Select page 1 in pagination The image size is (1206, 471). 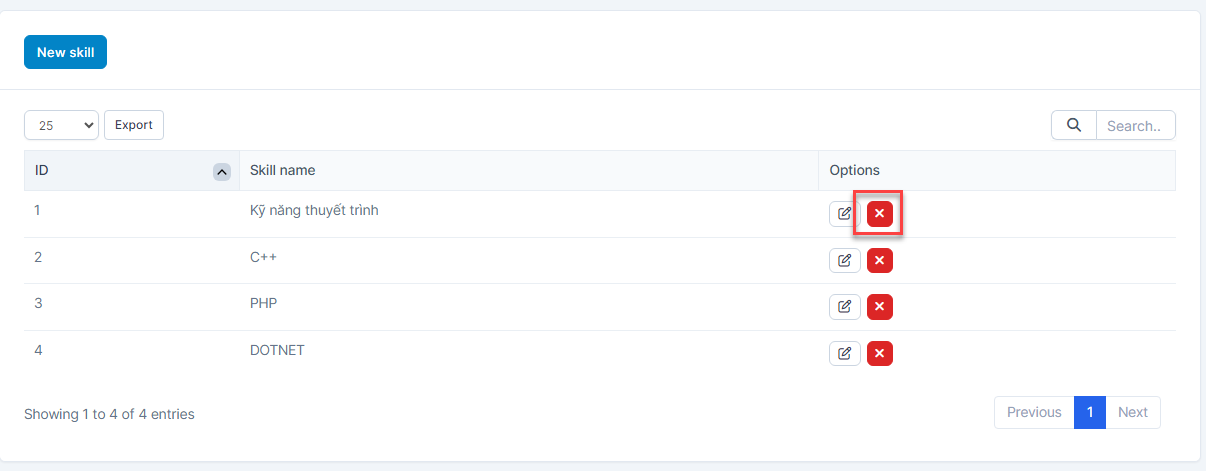click(x=1090, y=412)
